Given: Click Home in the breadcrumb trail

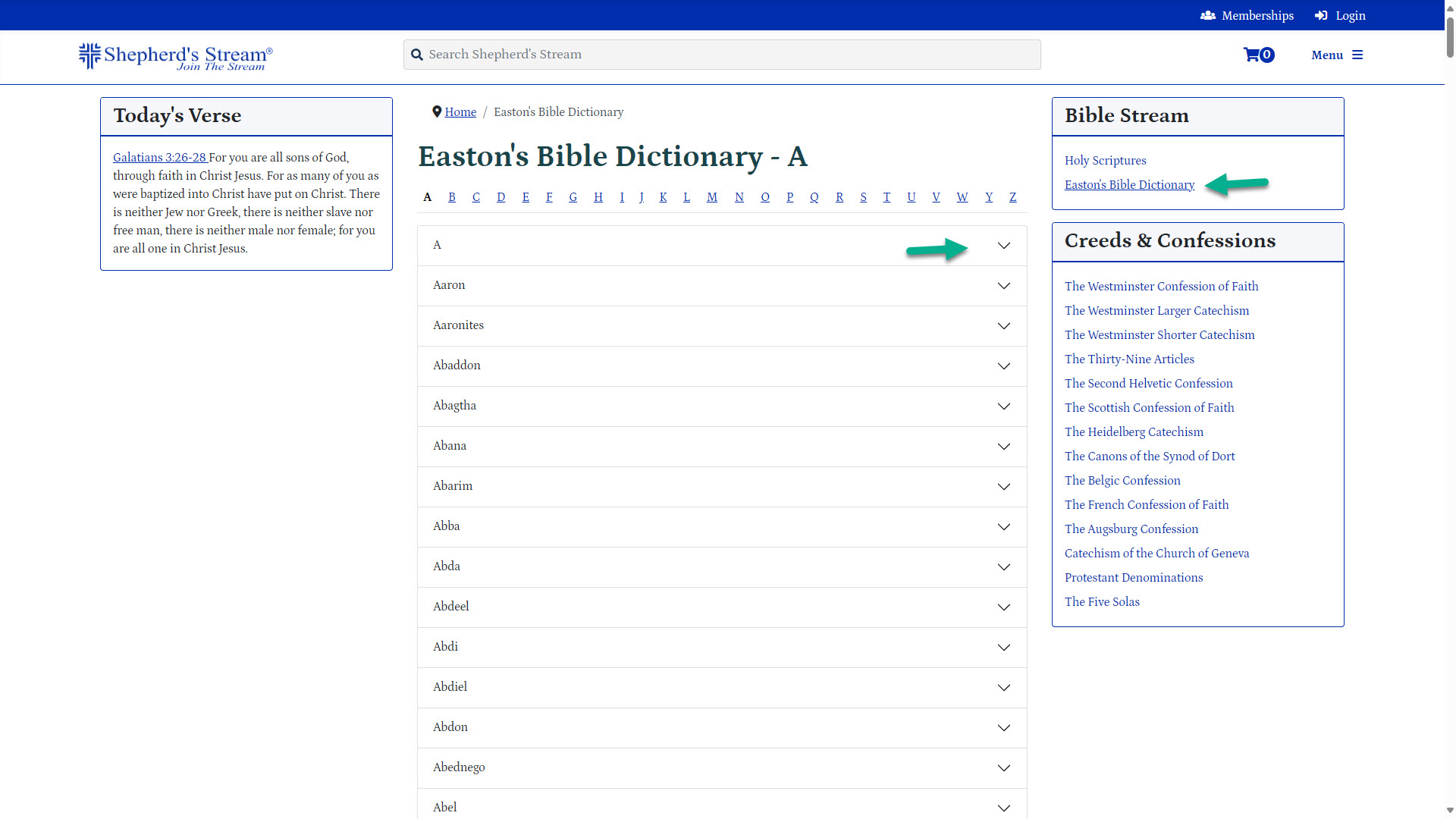Looking at the screenshot, I should 460,111.
